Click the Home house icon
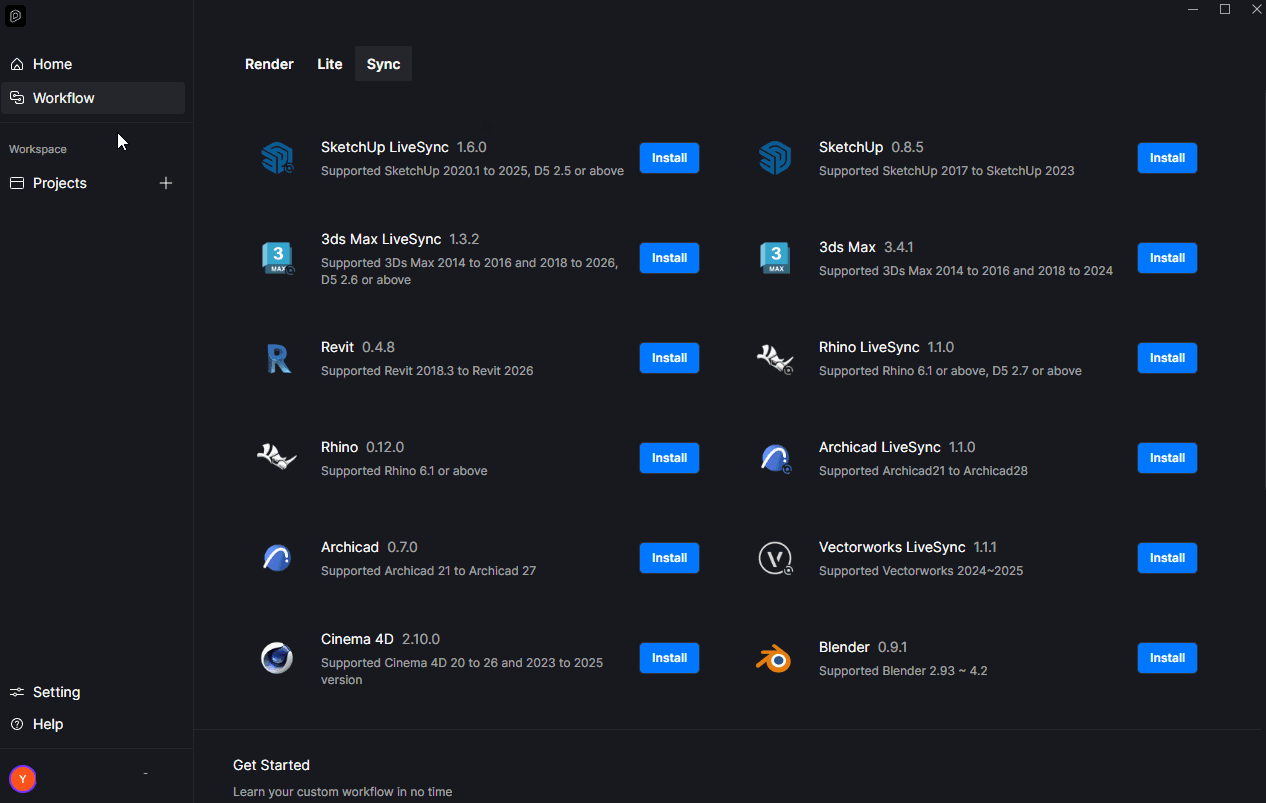This screenshot has width=1266, height=803. pyautogui.click(x=17, y=64)
